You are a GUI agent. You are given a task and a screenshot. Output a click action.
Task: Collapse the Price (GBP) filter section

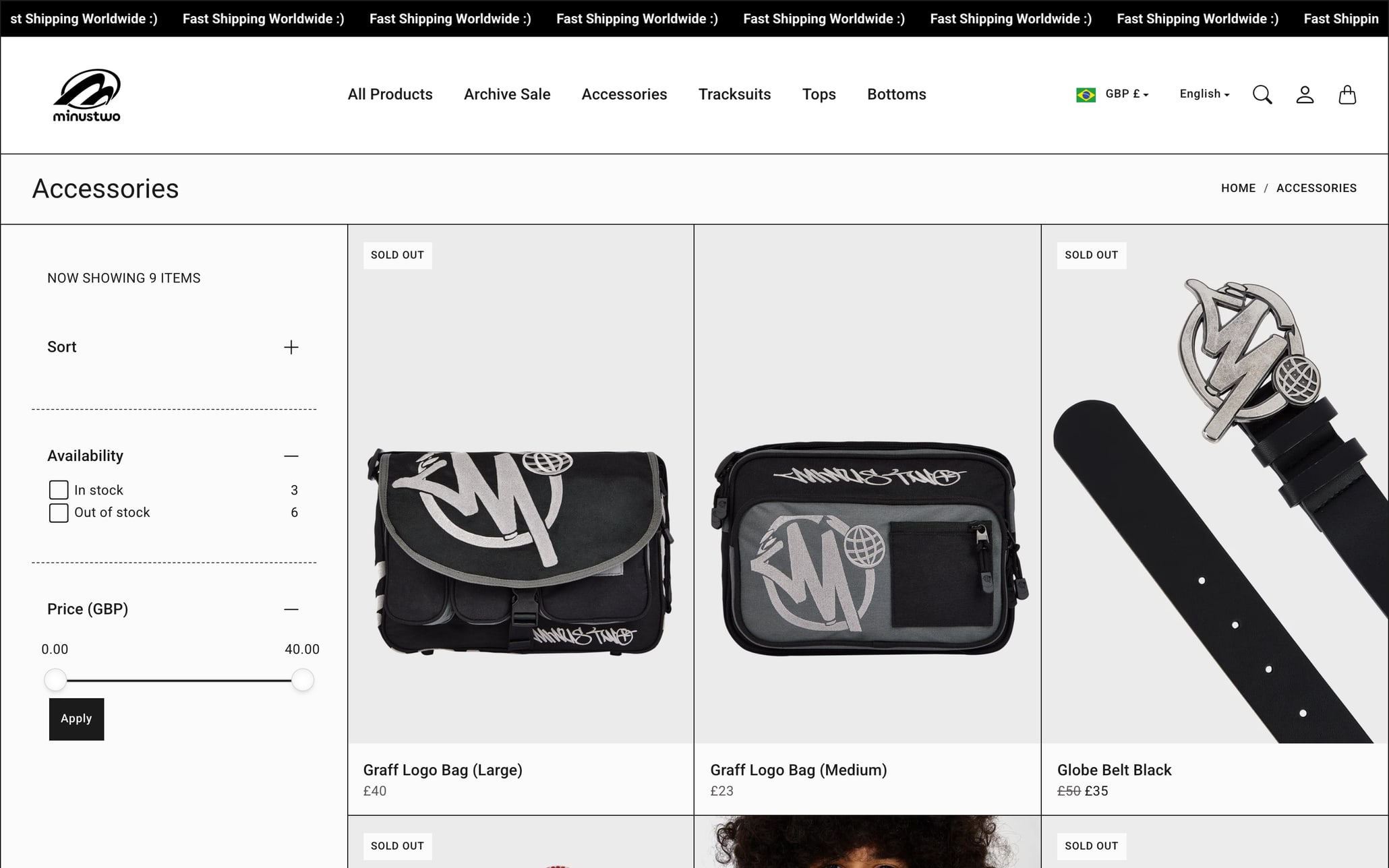[291, 609]
